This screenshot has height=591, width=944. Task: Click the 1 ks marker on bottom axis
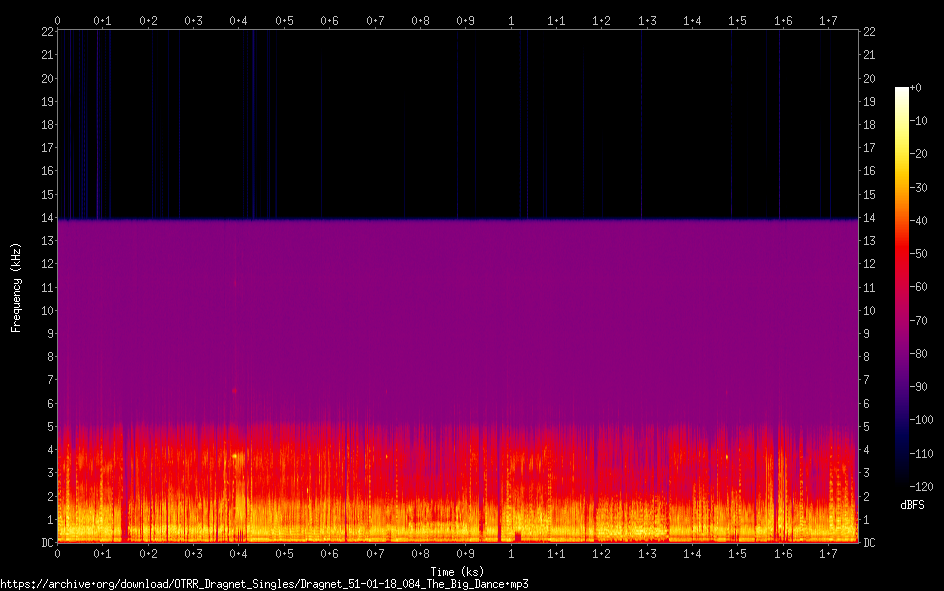512,554
